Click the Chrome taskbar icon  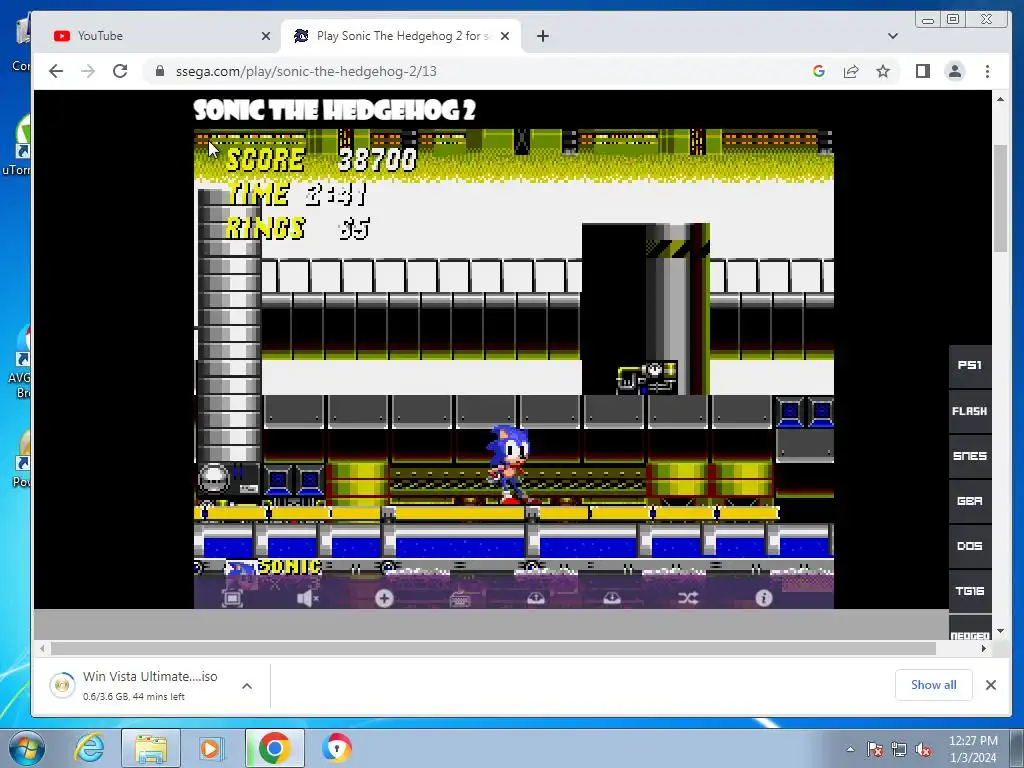click(274, 748)
